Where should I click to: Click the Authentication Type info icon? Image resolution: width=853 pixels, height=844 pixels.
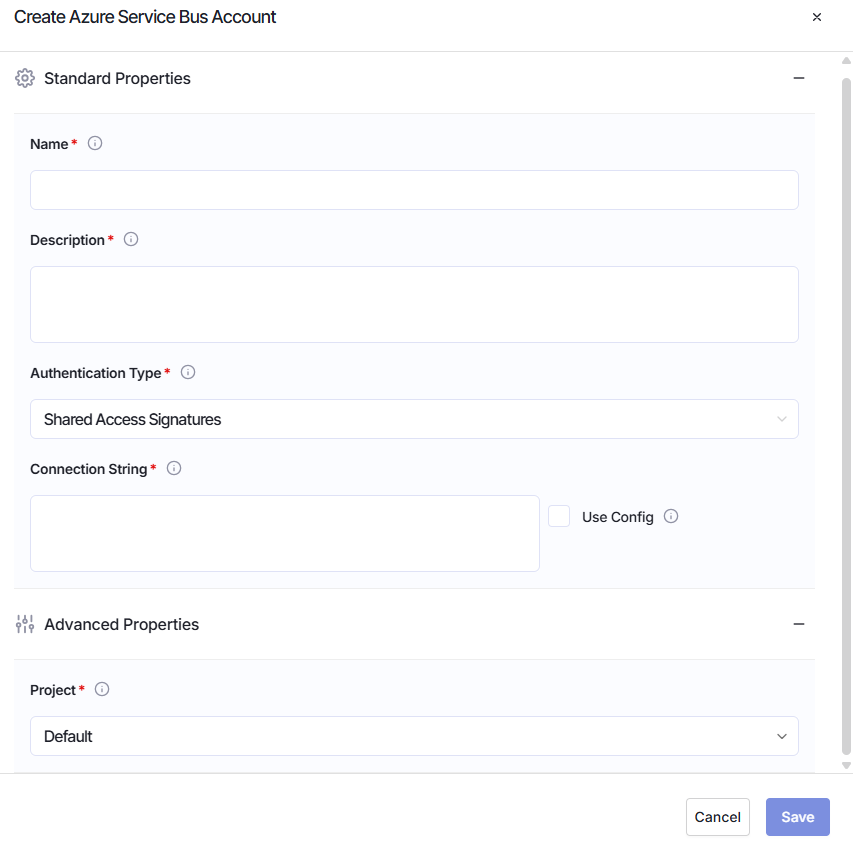click(188, 372)
